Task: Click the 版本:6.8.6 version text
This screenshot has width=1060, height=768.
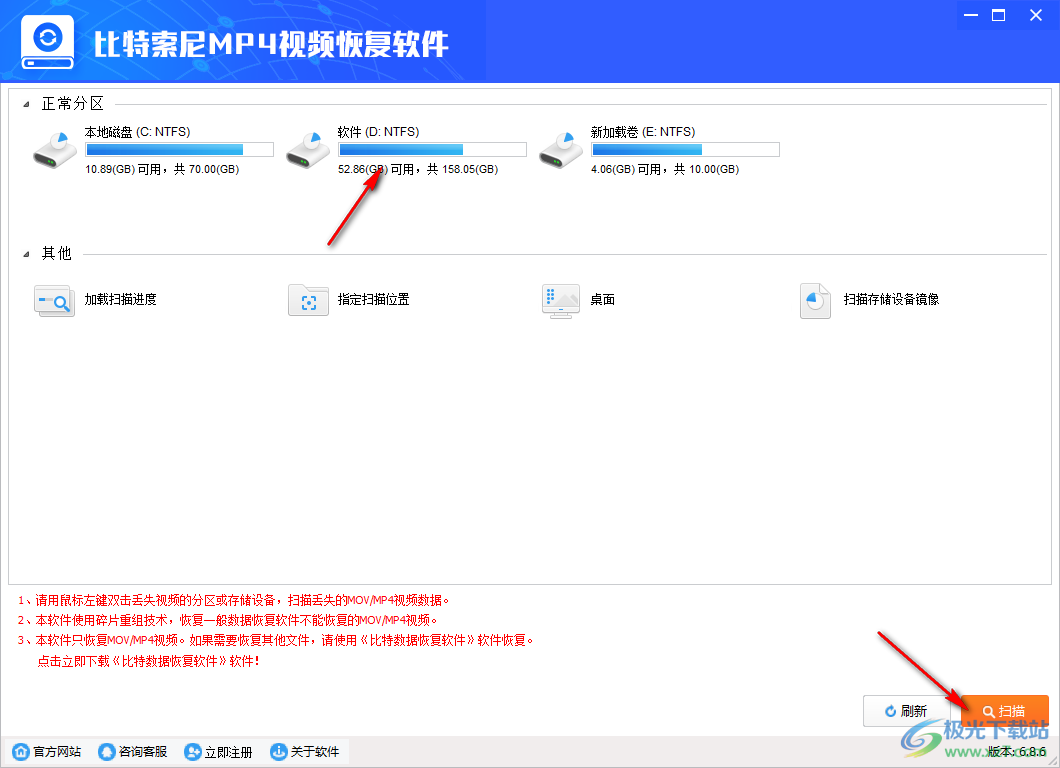Action: click(x=1016, y=752)
